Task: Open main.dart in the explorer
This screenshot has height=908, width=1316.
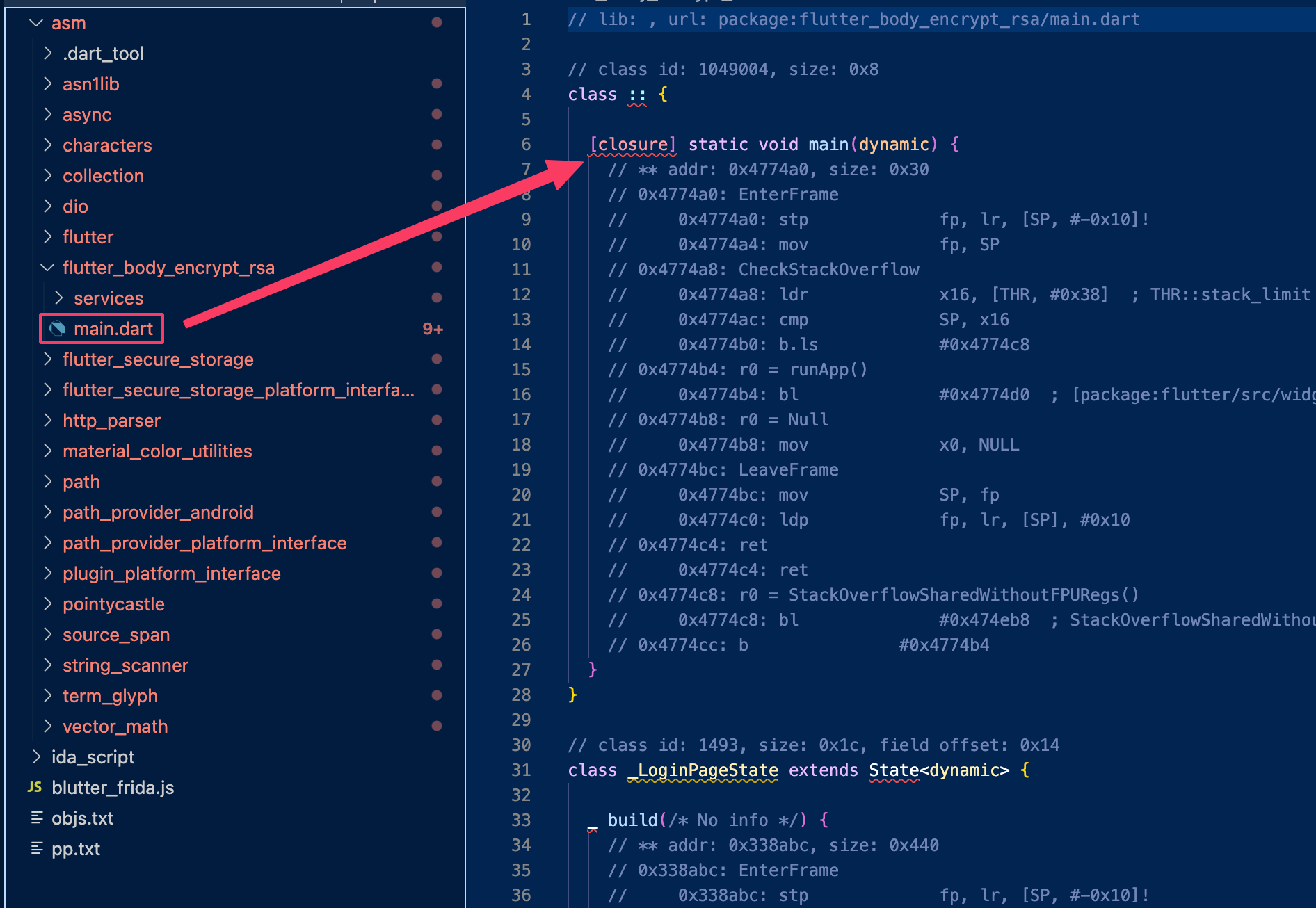Action: coord(113,329)
